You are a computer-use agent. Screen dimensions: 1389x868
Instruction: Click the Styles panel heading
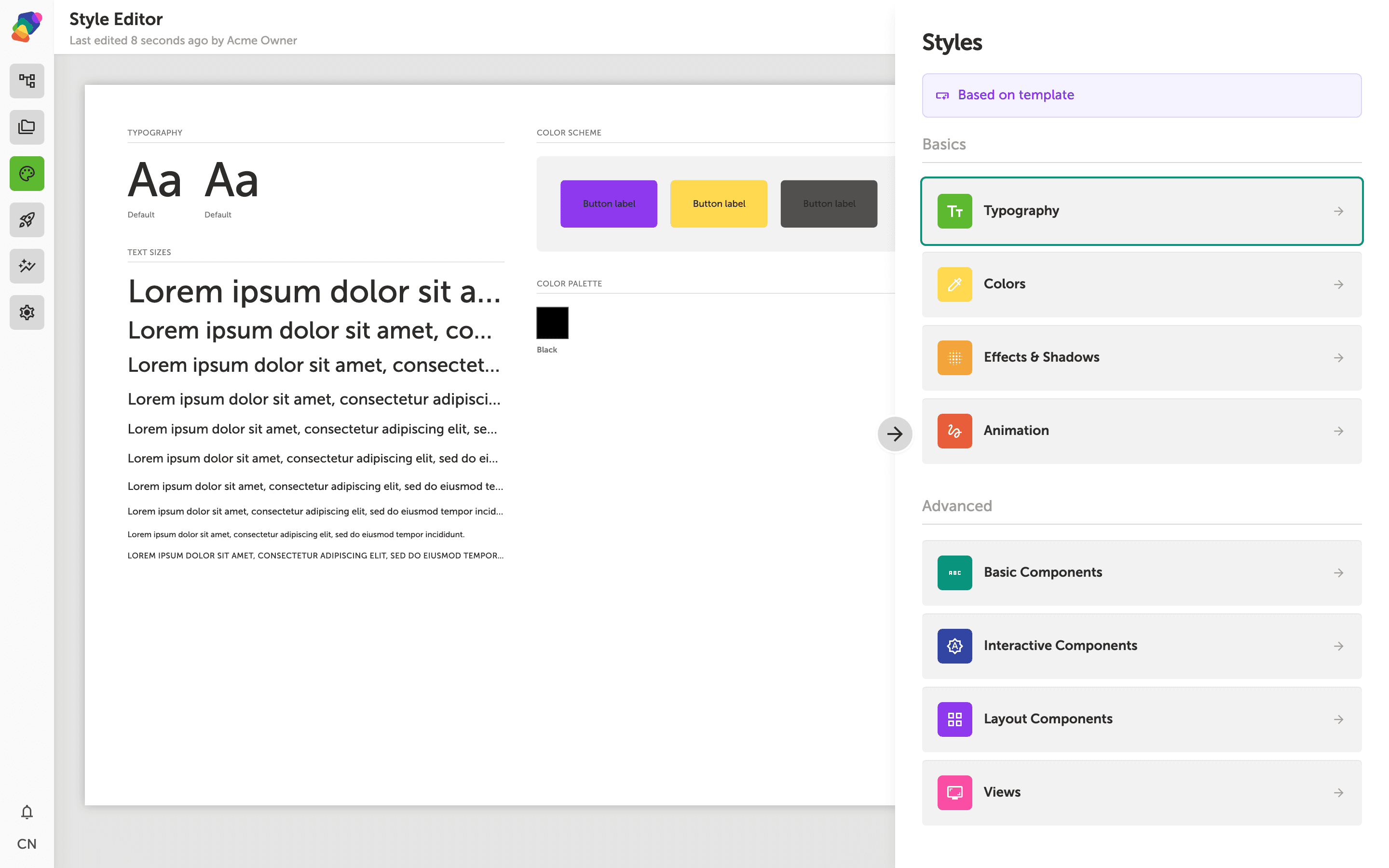(952, 42)
